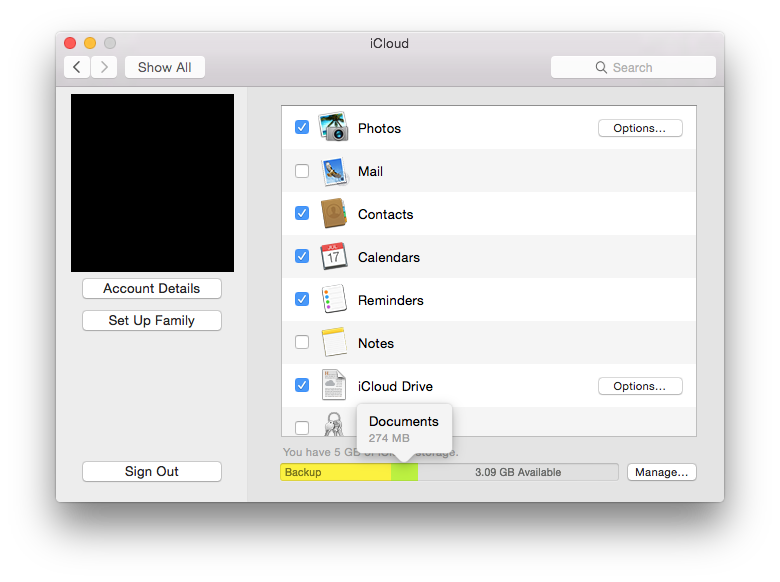Minimize the iCloud preferences window

[x=90, y=43]
